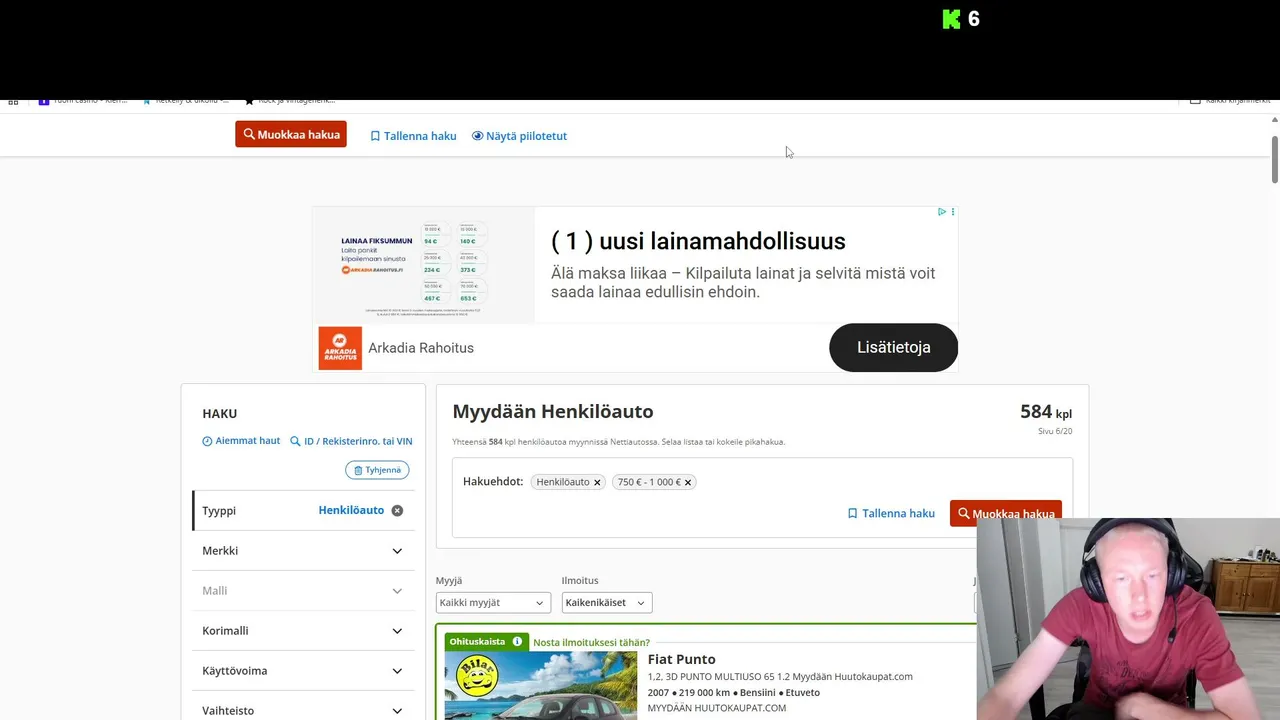Click Tallenna haku in the top bar
1280x720 pixels.
(x=413, y=136)
